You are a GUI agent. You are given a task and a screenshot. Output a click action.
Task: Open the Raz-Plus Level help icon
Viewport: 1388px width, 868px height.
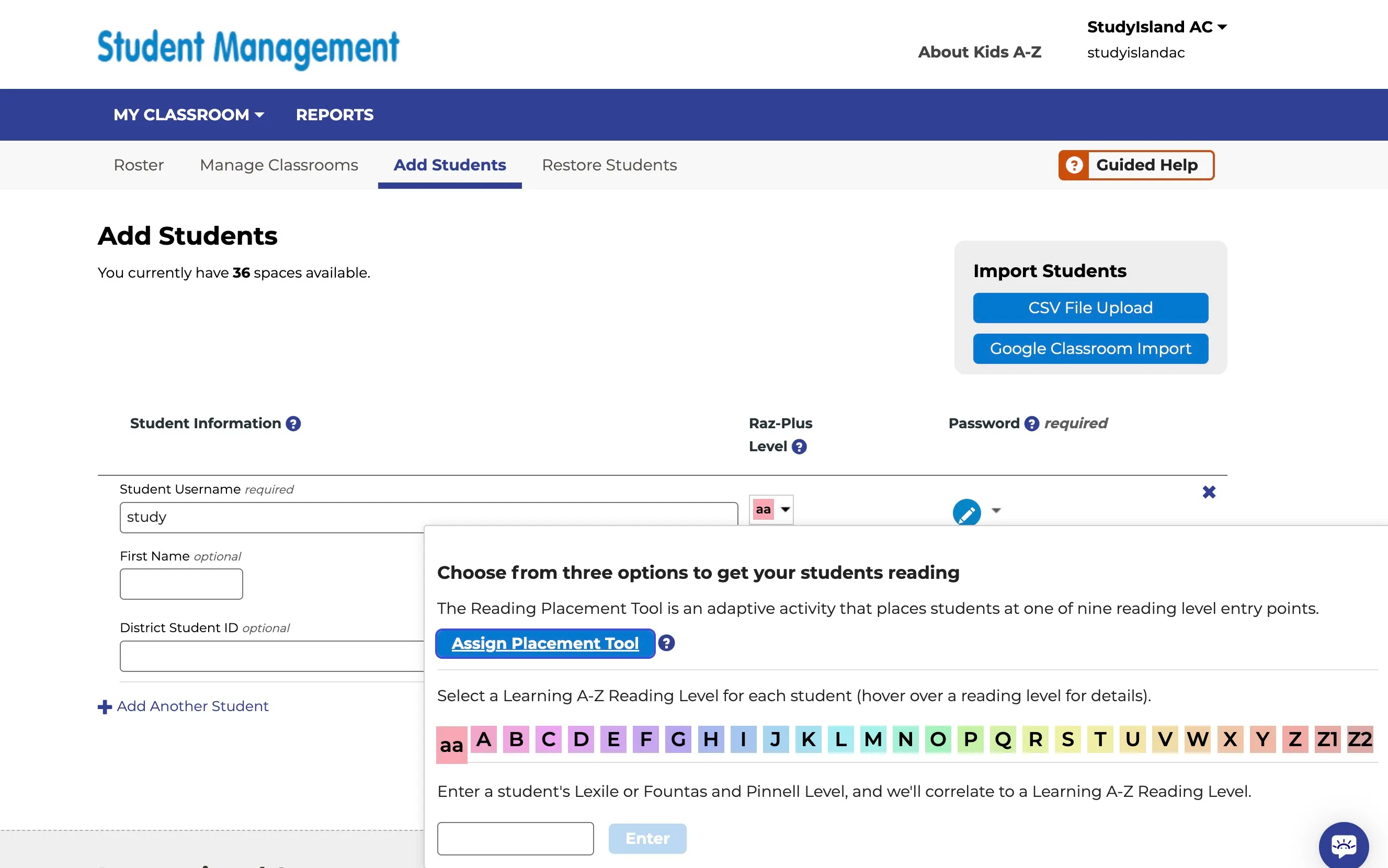[799, 447]
